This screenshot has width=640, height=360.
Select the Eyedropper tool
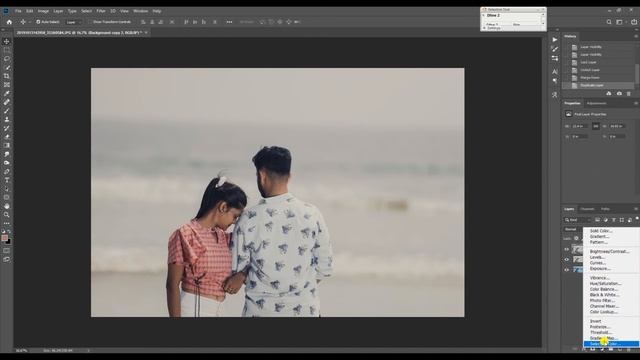(7, 93)
